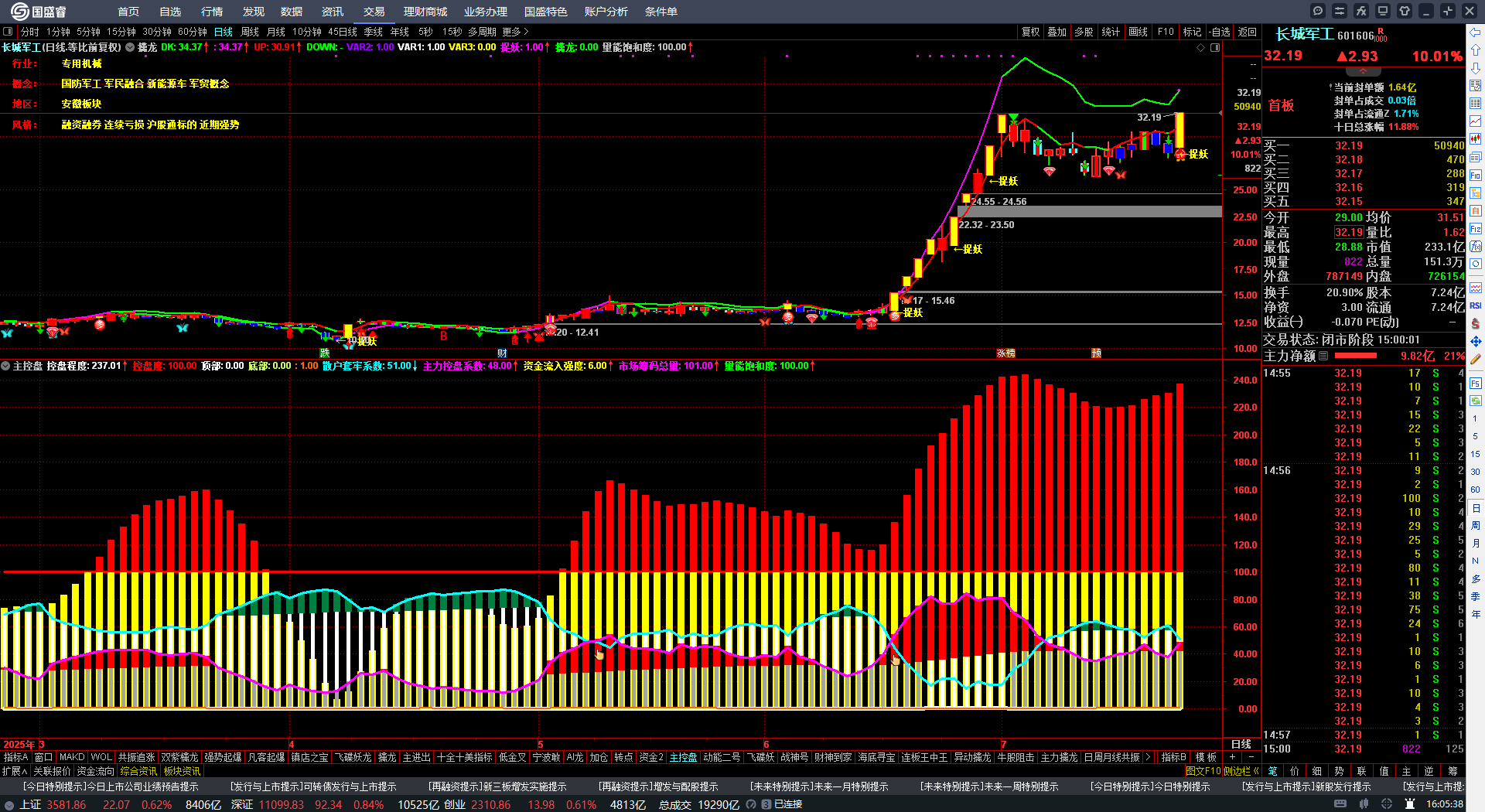Collapse the 侧边栏 sidebar toggle
The image size is (1485, 812).
(1241, 771)
